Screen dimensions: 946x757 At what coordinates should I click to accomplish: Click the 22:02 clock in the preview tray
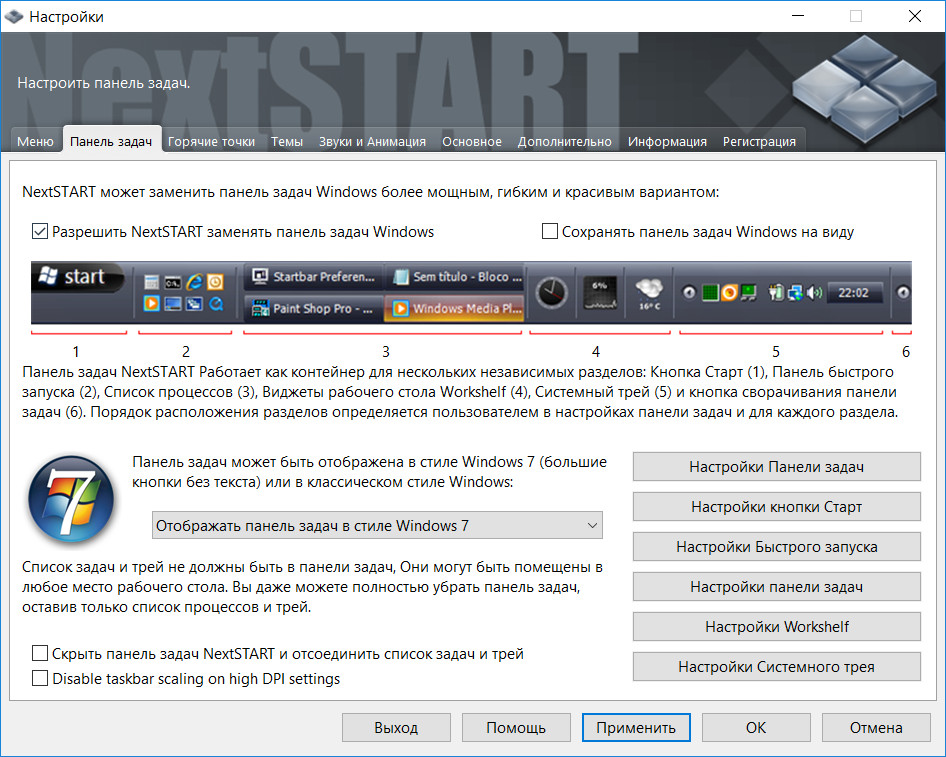pyautogui.click(x=853, y=293)
